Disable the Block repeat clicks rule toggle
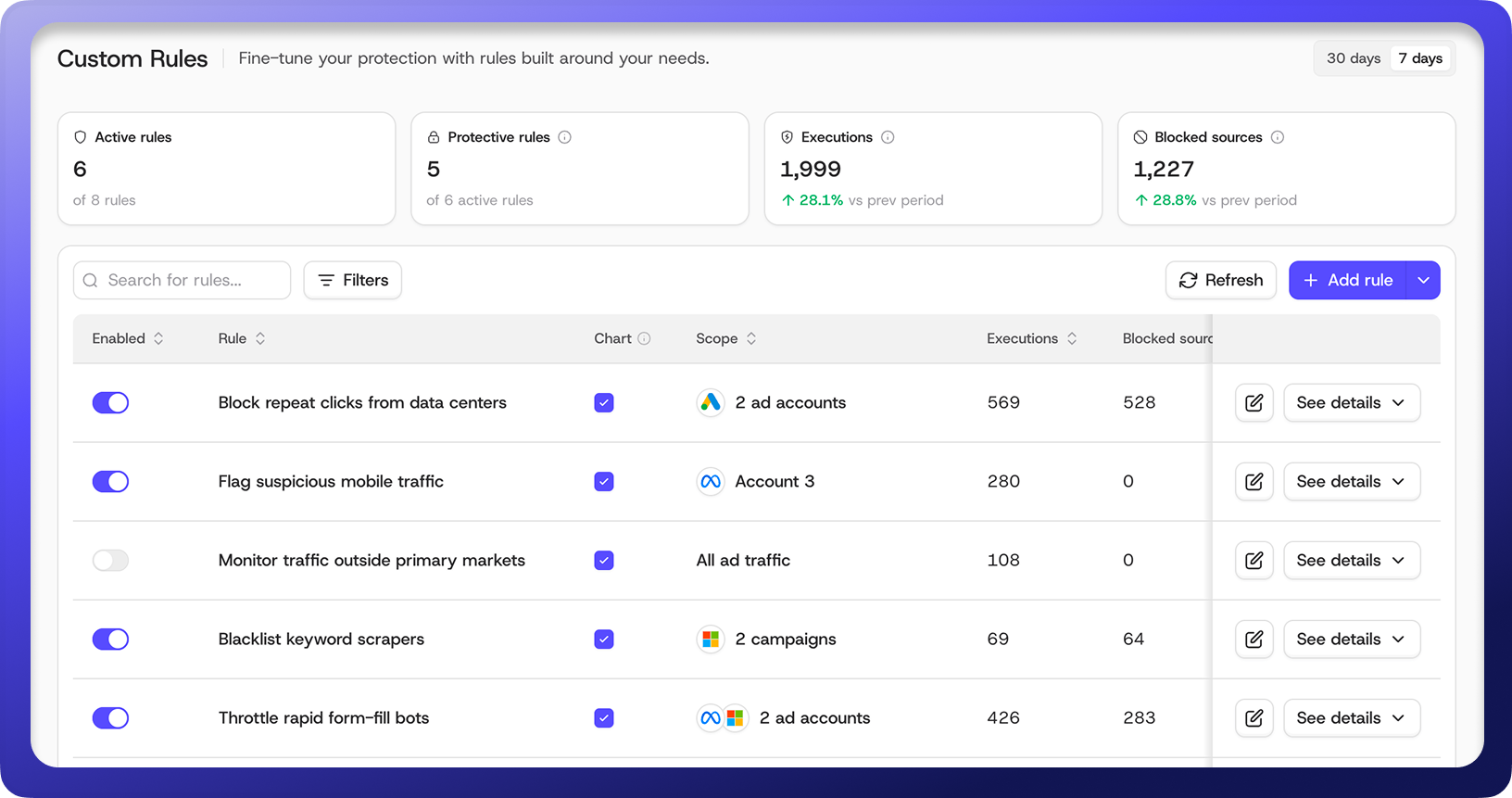Viewport: 1512px width, 798px height. coord(110,402)
